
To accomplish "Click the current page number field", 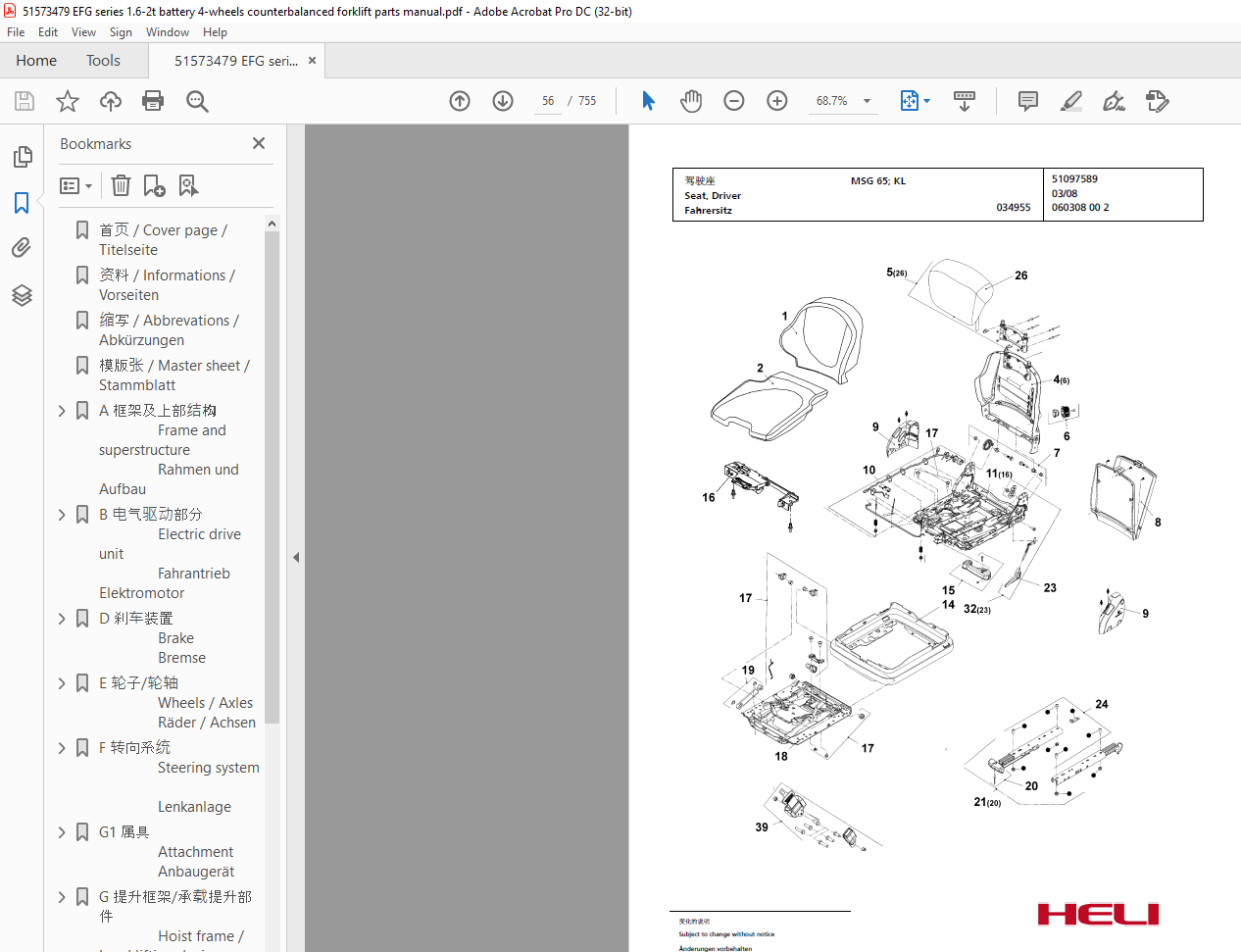I will coord(548,101).
